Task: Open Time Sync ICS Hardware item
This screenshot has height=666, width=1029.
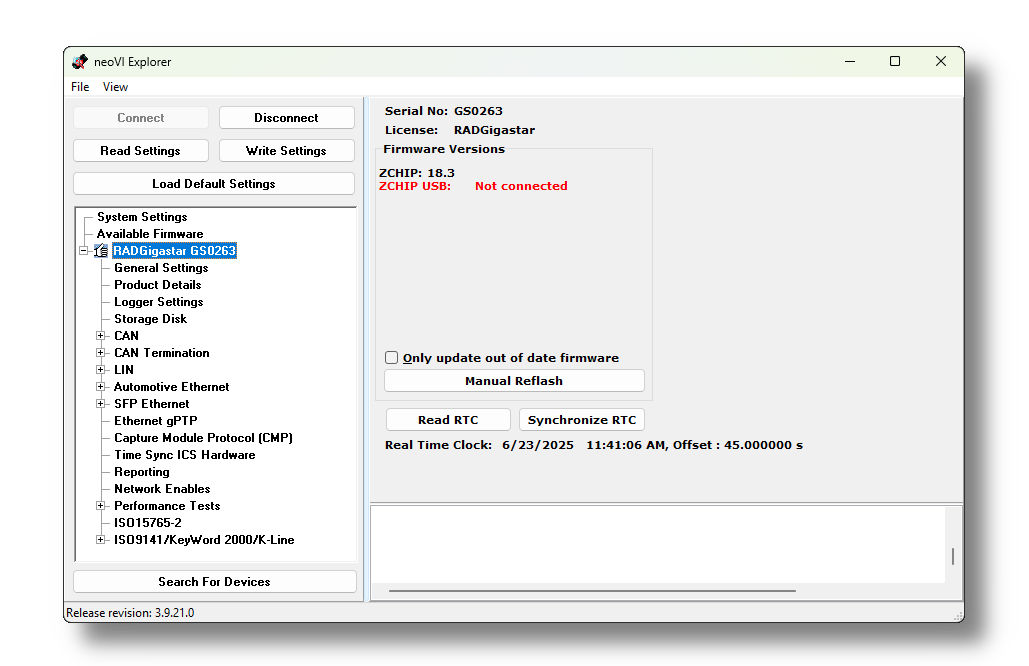Action: (x=184, y=455)
